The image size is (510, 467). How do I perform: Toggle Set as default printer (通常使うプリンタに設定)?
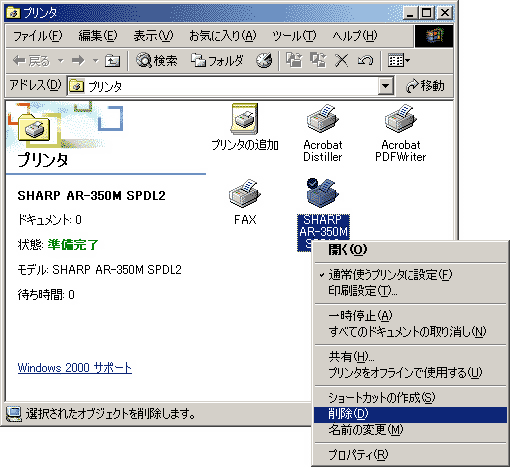pos(410,275)
